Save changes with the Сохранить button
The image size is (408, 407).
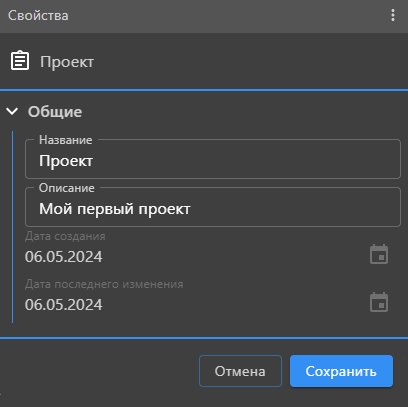(x=341, y=371)
